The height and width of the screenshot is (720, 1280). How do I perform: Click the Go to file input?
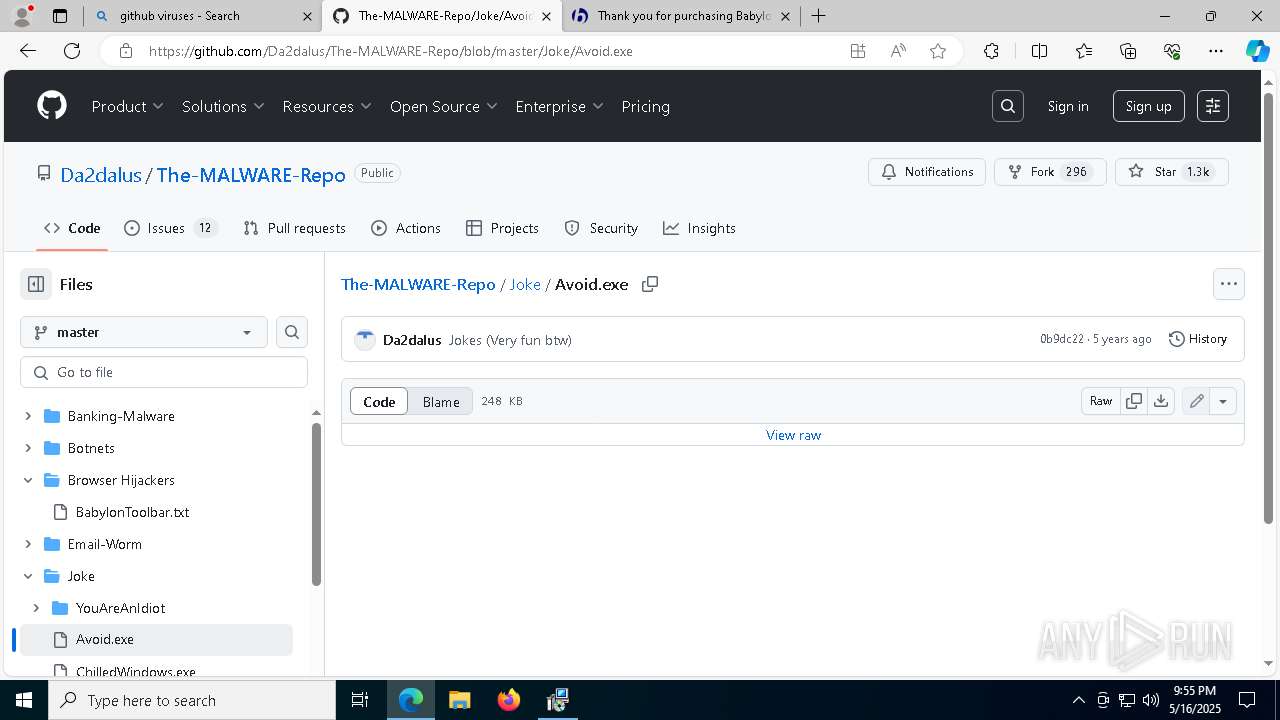tap(164, 372)
